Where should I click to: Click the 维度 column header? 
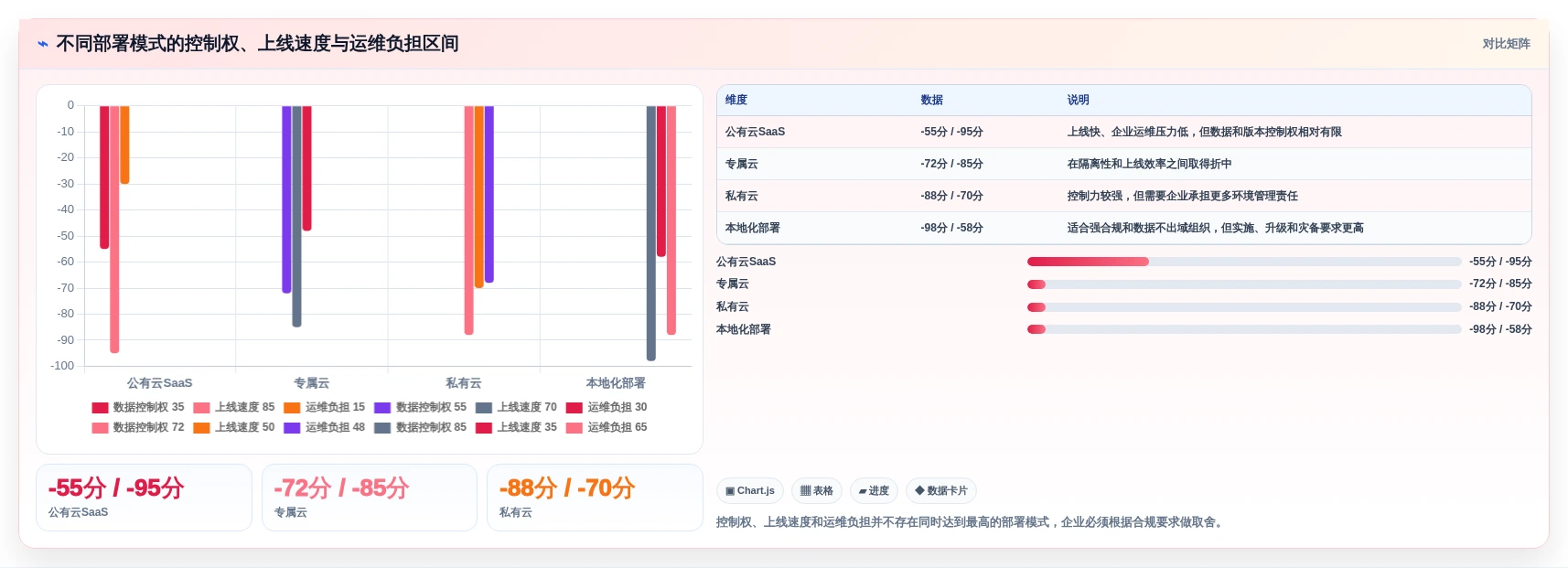(x=736, y=101)
